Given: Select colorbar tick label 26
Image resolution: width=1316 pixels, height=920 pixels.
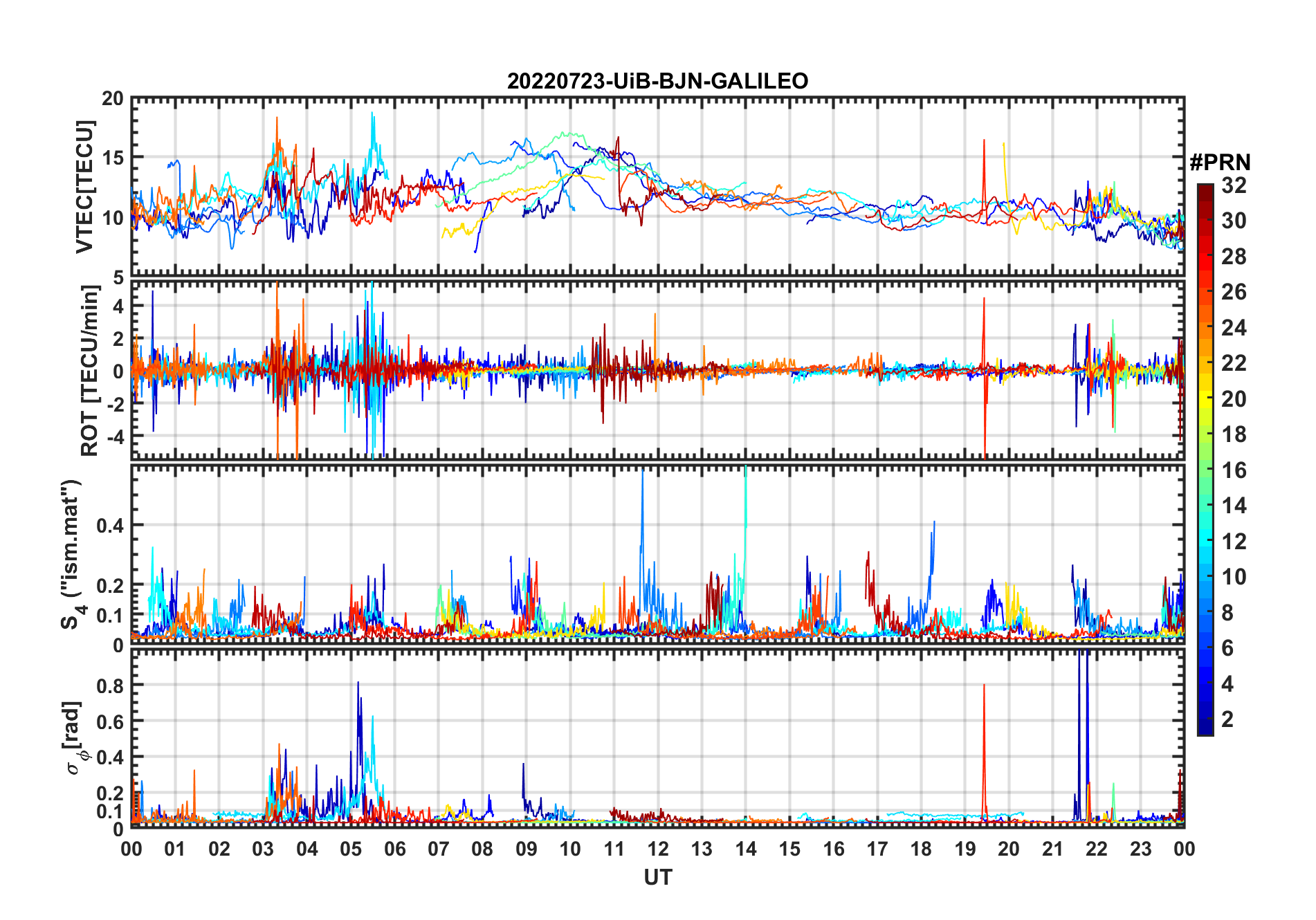Looking at the screenshot, I should (1234, 292).
